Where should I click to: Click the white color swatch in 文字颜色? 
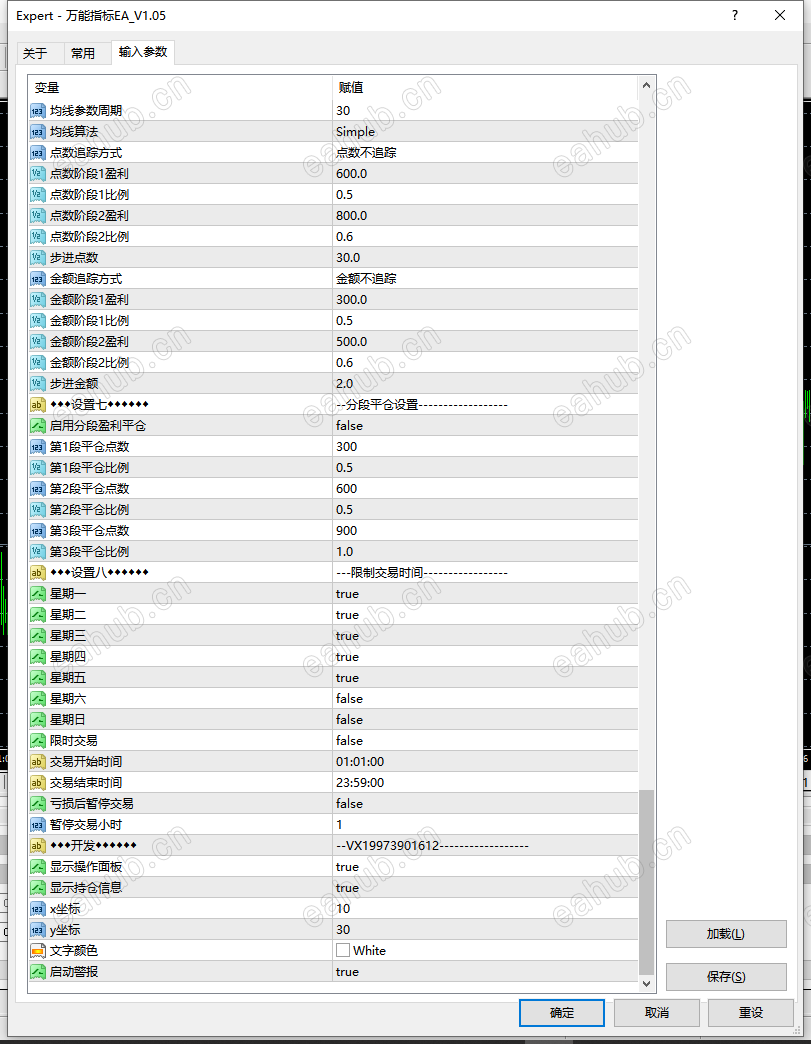click(343, 950)
